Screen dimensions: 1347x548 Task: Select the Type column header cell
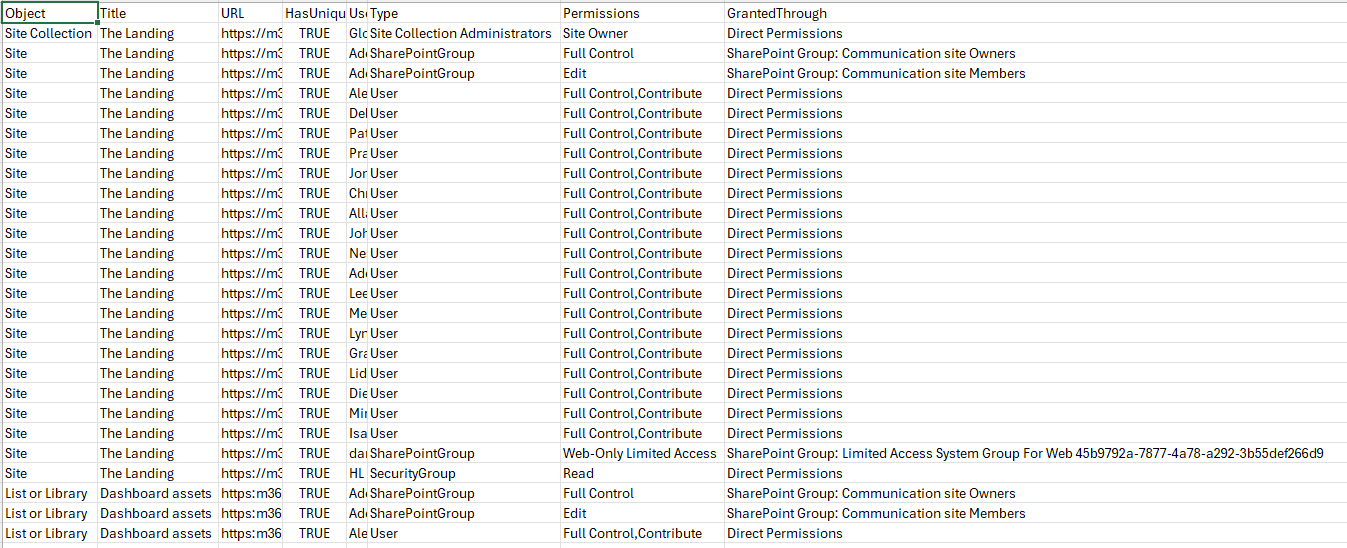(464, 13)
